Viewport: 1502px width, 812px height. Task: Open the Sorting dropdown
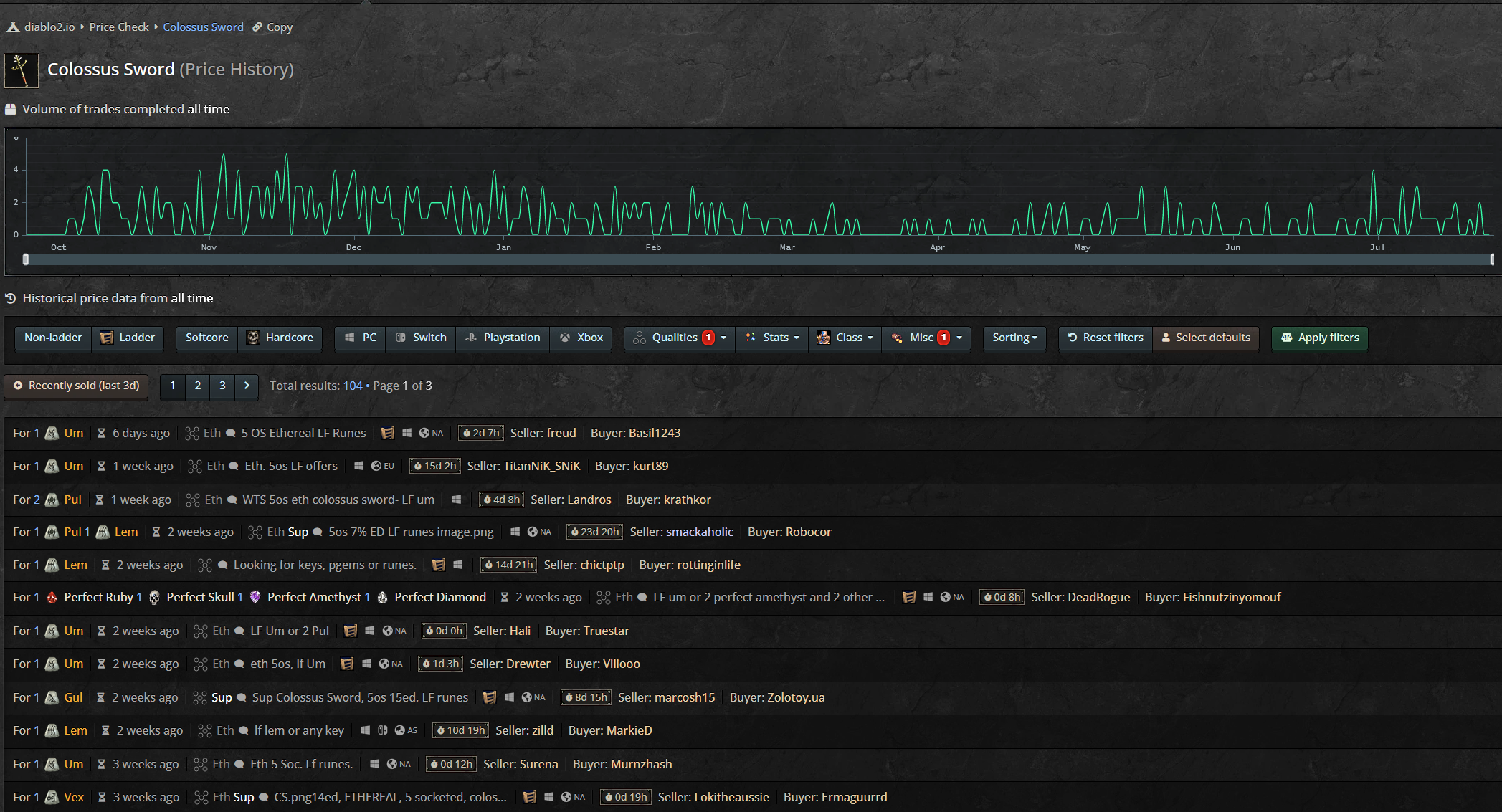(1014, 338)
